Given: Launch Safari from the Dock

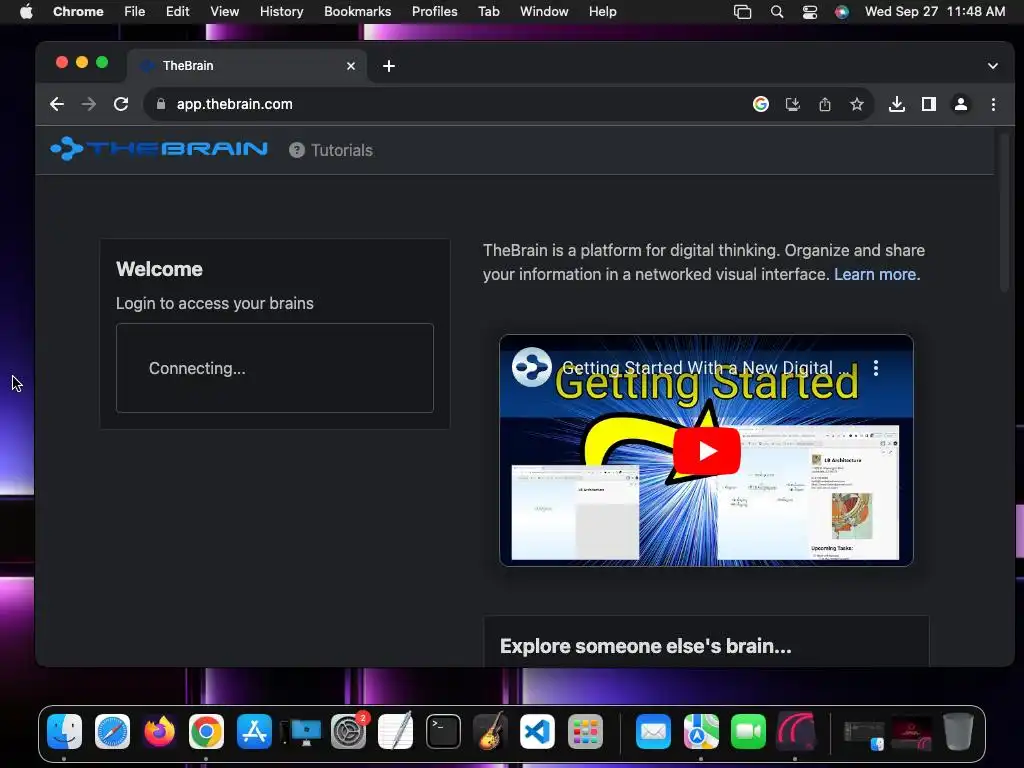Looking at the screenshot, I should [112, 731].
